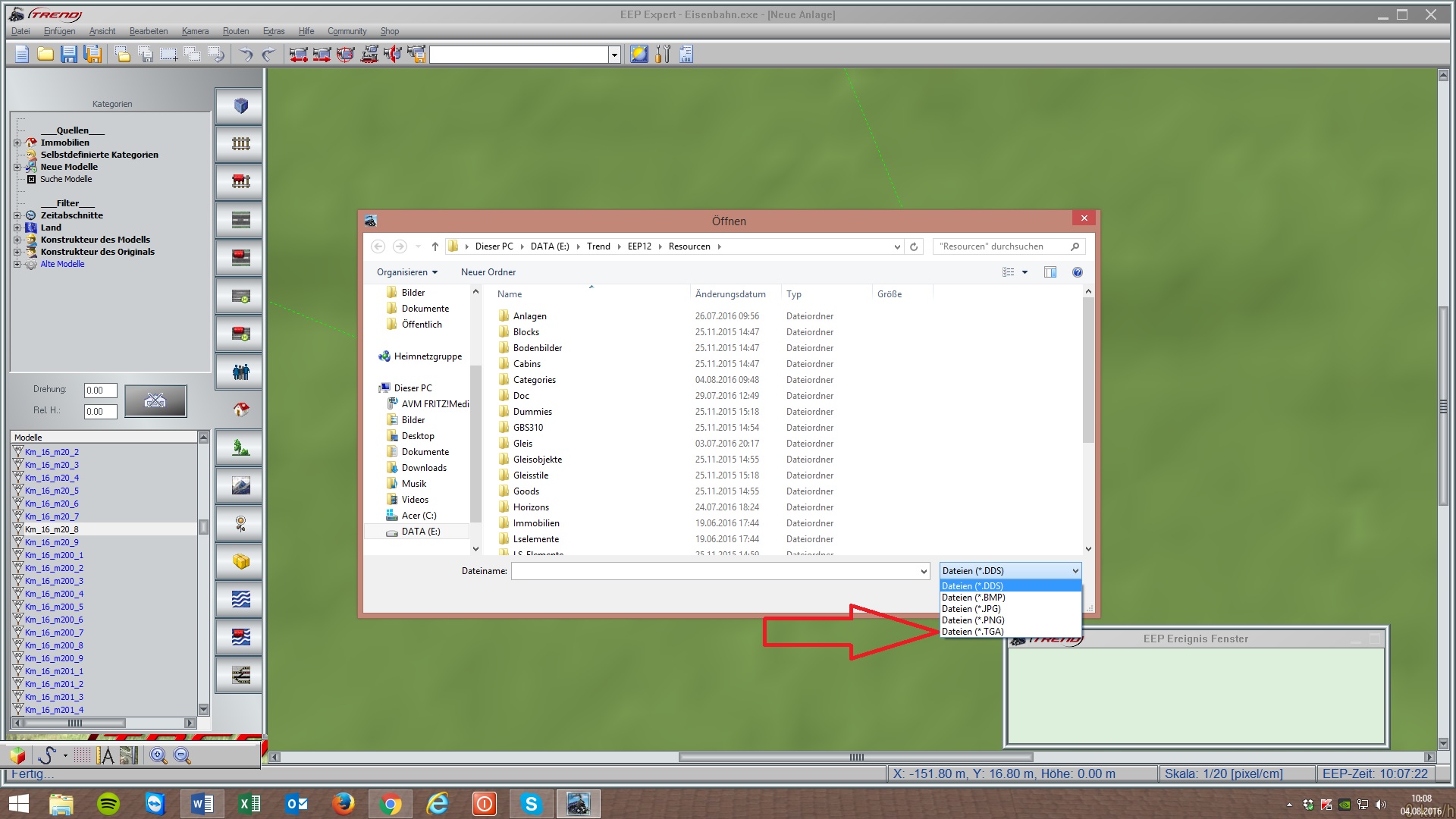Open the people figures category icon
The width and height of the screenshot is (1456, 819).
[240, 372]
